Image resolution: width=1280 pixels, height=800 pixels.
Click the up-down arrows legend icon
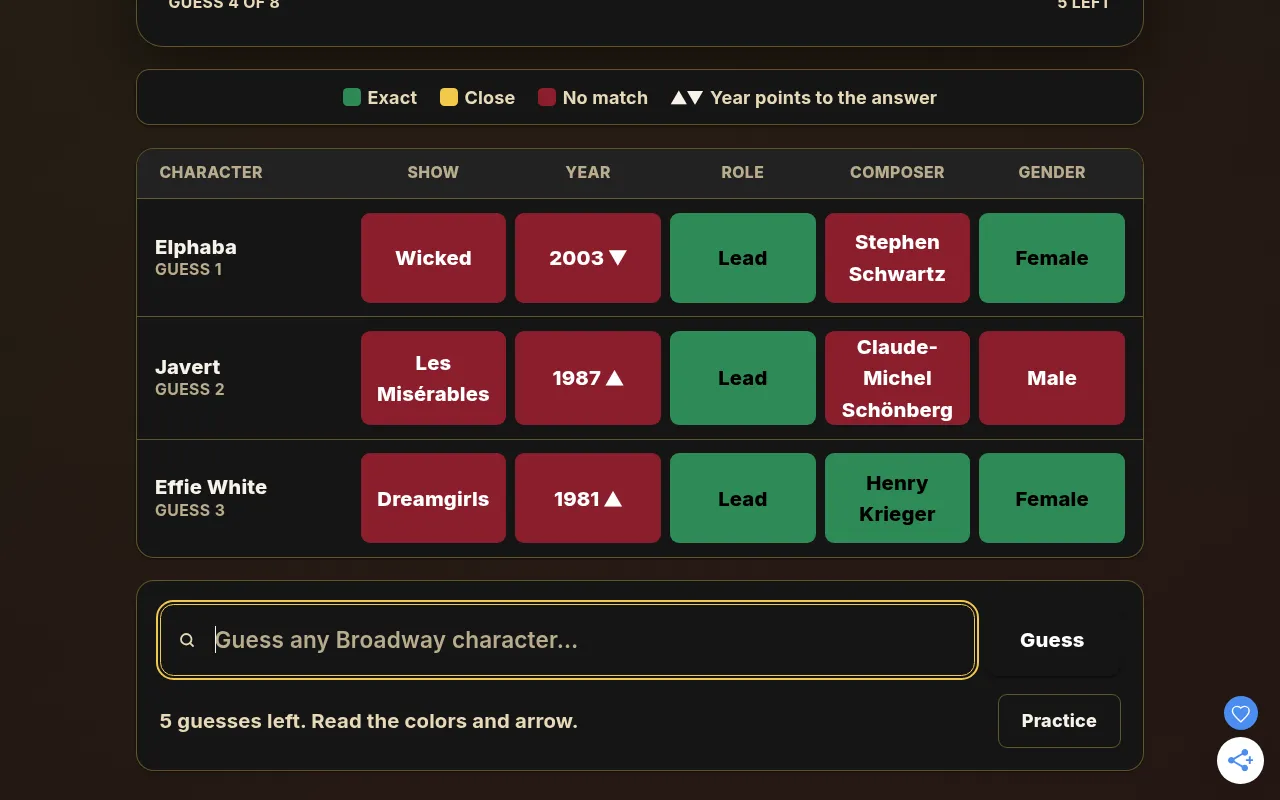pos(687,97)
